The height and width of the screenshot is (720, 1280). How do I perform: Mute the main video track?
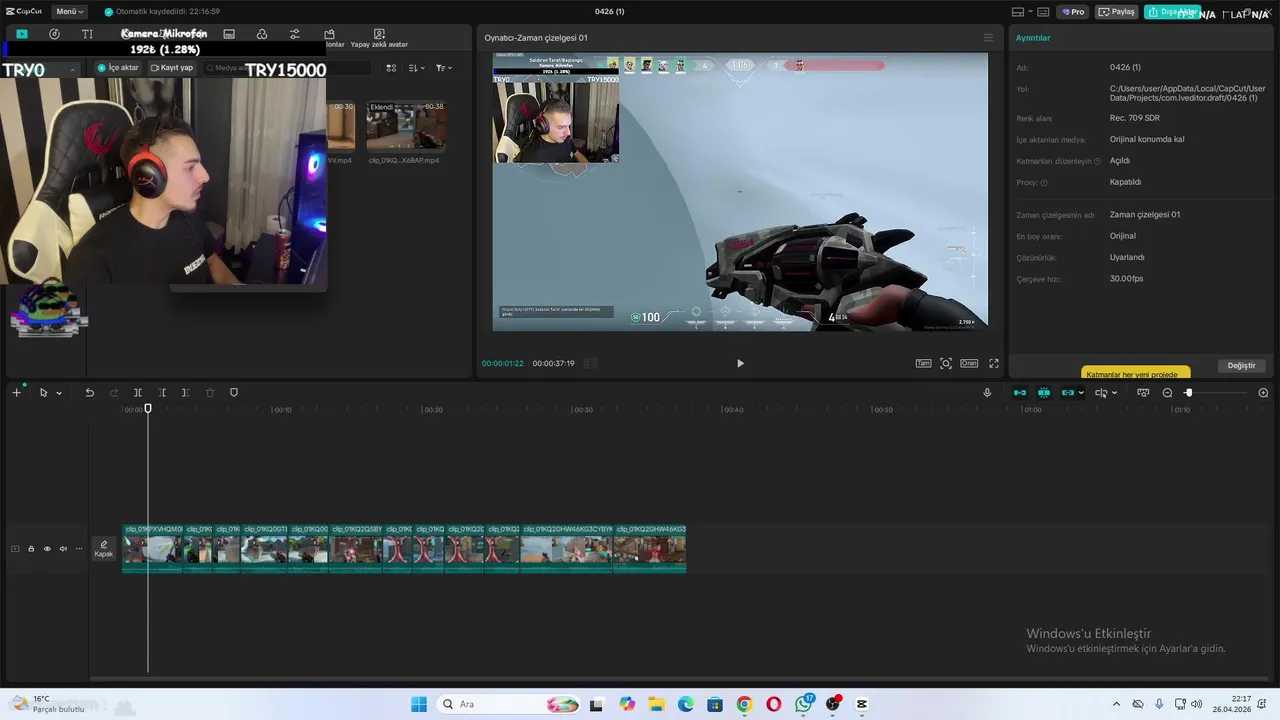(63, 549)
